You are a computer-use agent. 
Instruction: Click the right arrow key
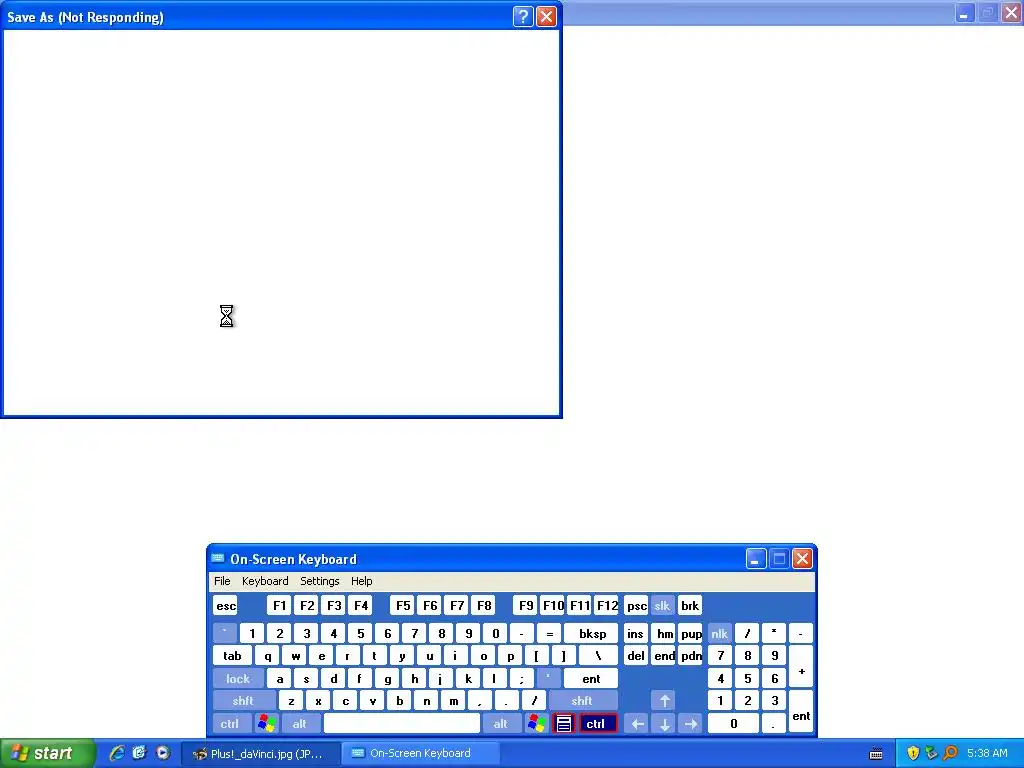tap(691, 724)
